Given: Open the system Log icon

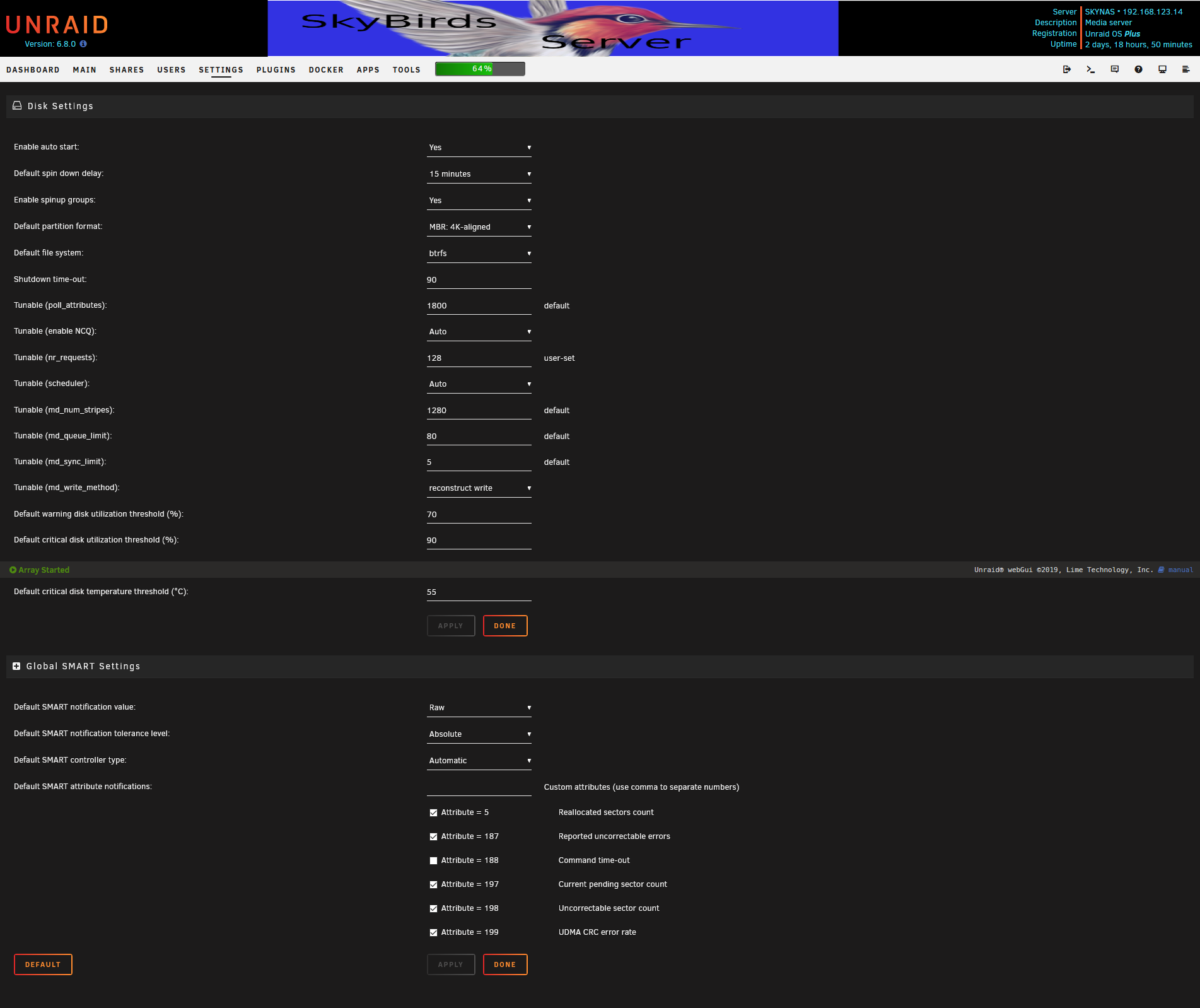Looking at the screenshot, I should 1186,69.
